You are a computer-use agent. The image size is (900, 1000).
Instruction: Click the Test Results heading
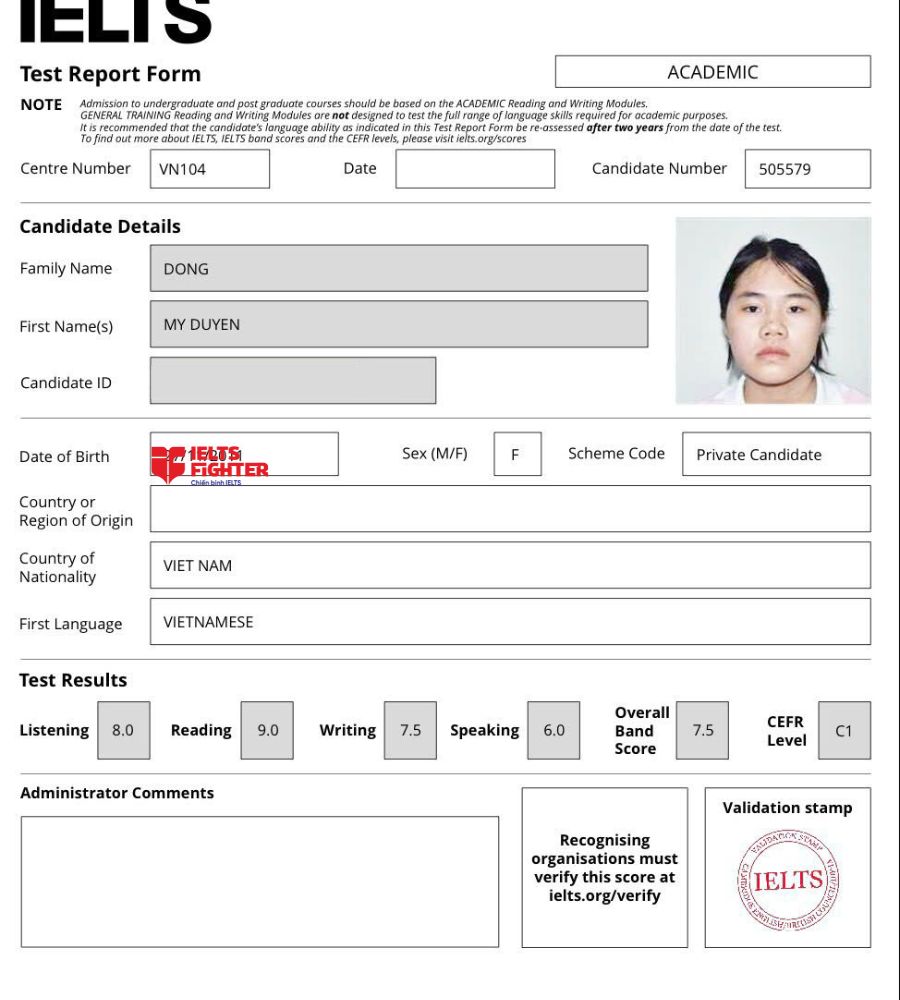coord(73,680)
